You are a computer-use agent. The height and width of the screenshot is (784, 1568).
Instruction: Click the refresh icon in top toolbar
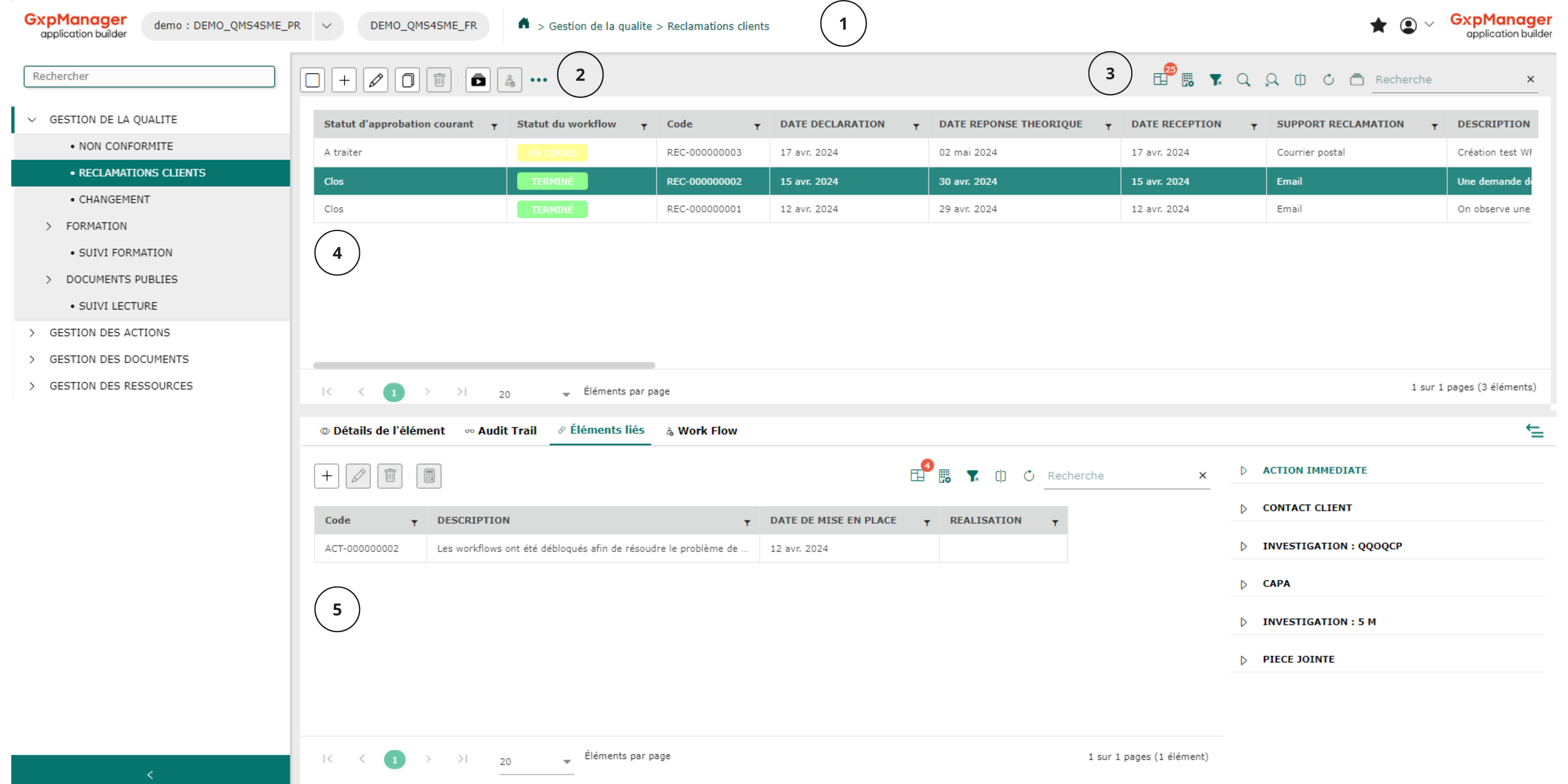(1328, 80)
